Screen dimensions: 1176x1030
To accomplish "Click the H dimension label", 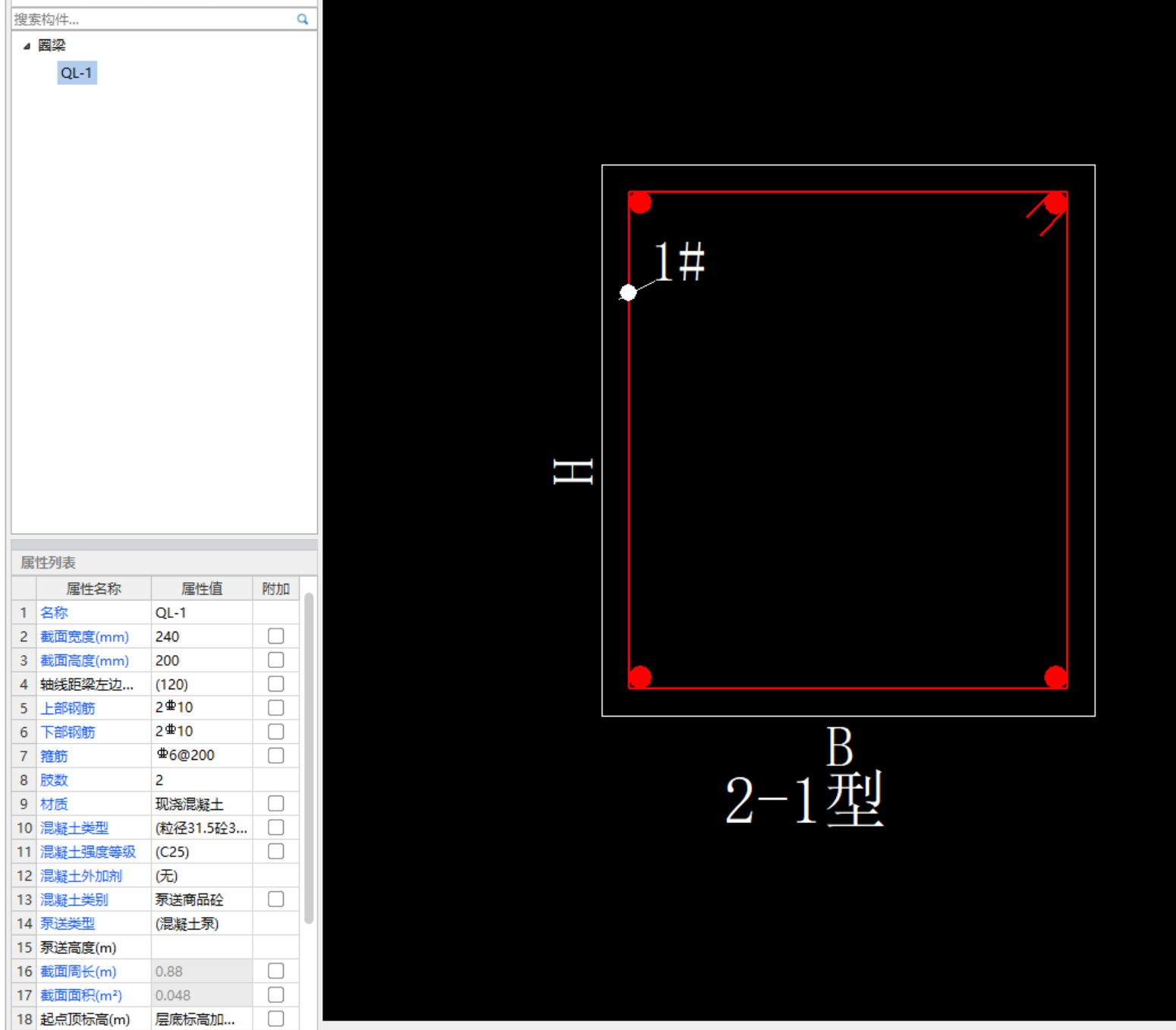I will click(x=573, y=471).
